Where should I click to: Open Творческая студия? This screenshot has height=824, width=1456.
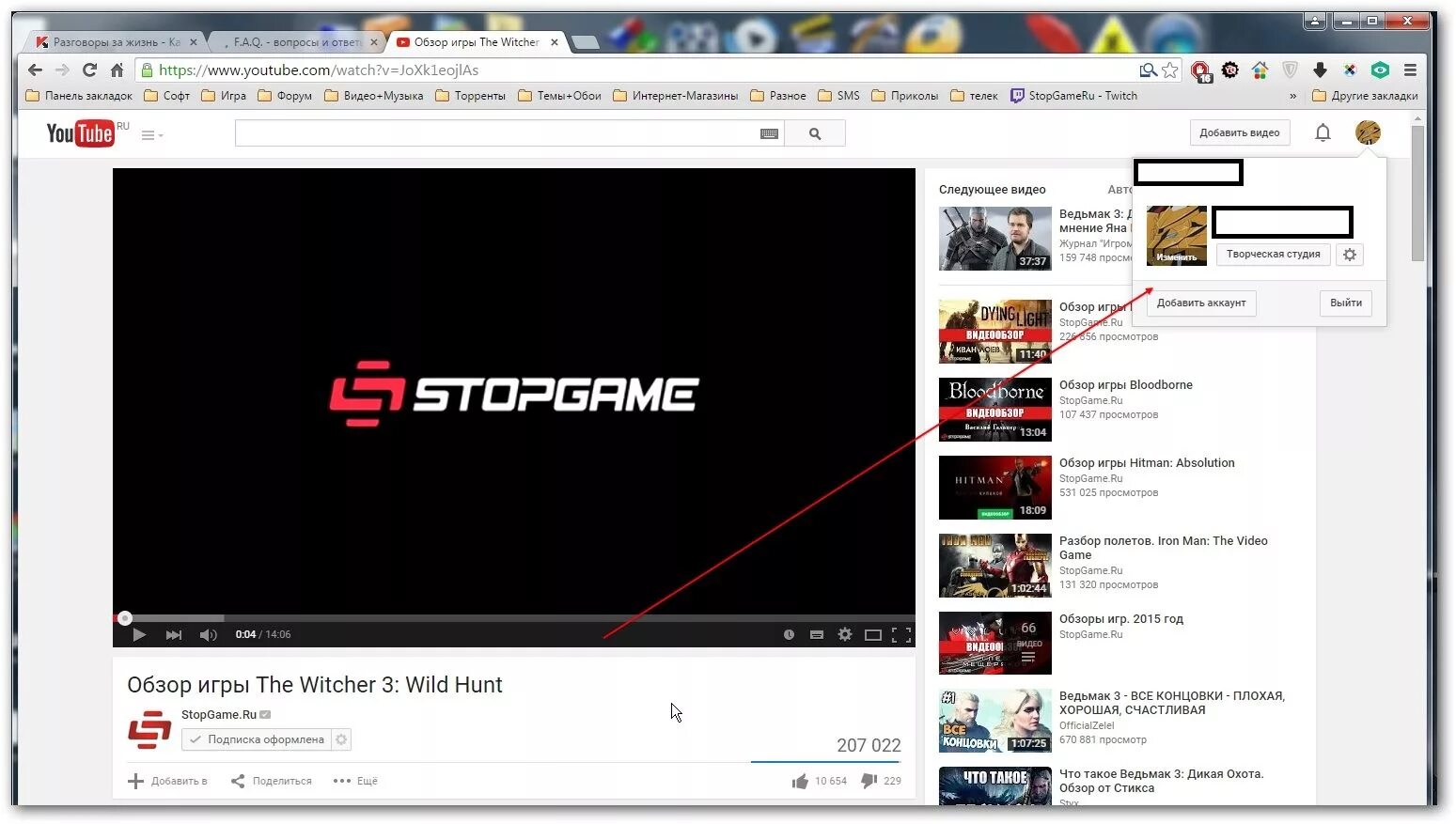[1273, 254]
